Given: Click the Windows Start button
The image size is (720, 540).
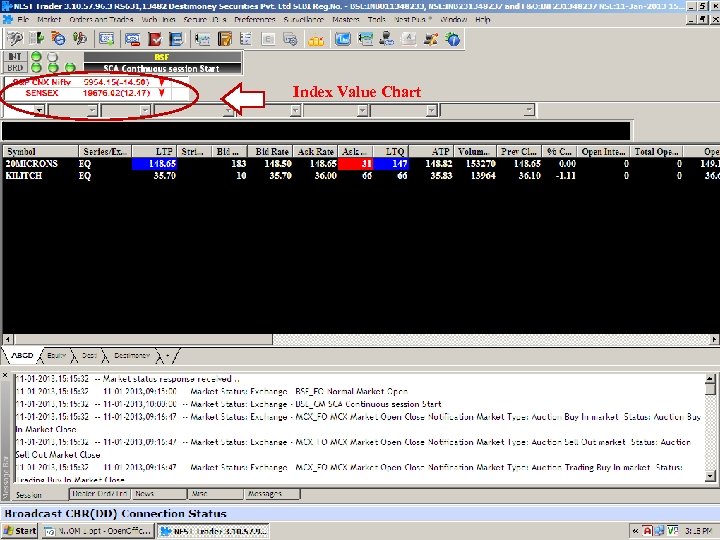Looking at the screenshot, I should click(20, 531).
